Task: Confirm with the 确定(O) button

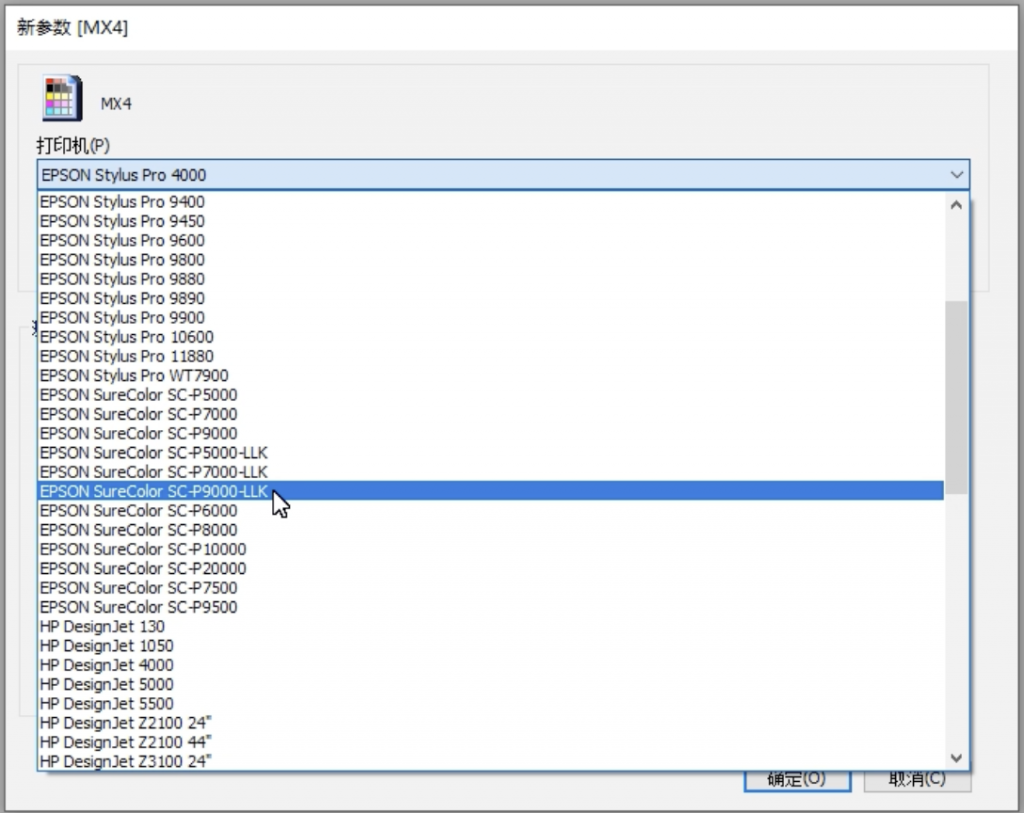Action: click(797, 780)
